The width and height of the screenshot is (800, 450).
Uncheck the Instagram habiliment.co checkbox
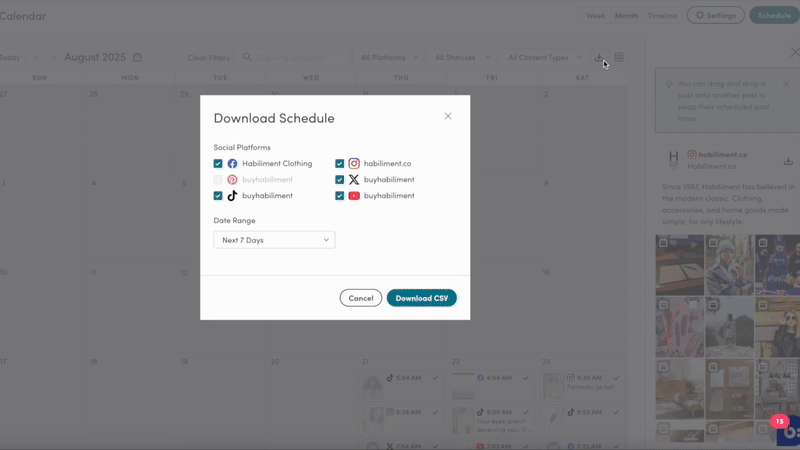tap(339, 164)
